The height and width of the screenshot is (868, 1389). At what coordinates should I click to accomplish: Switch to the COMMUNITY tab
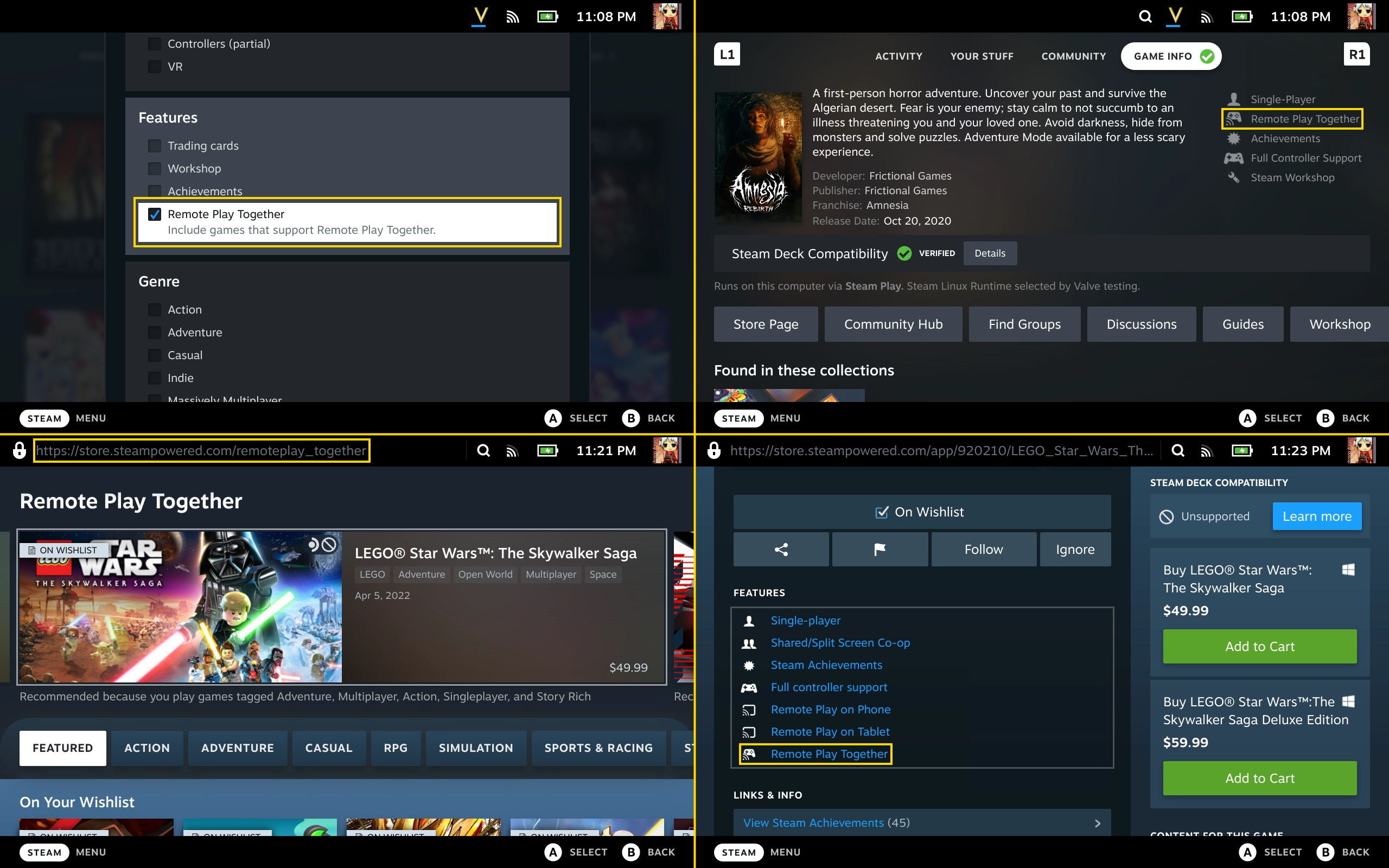1073,56
